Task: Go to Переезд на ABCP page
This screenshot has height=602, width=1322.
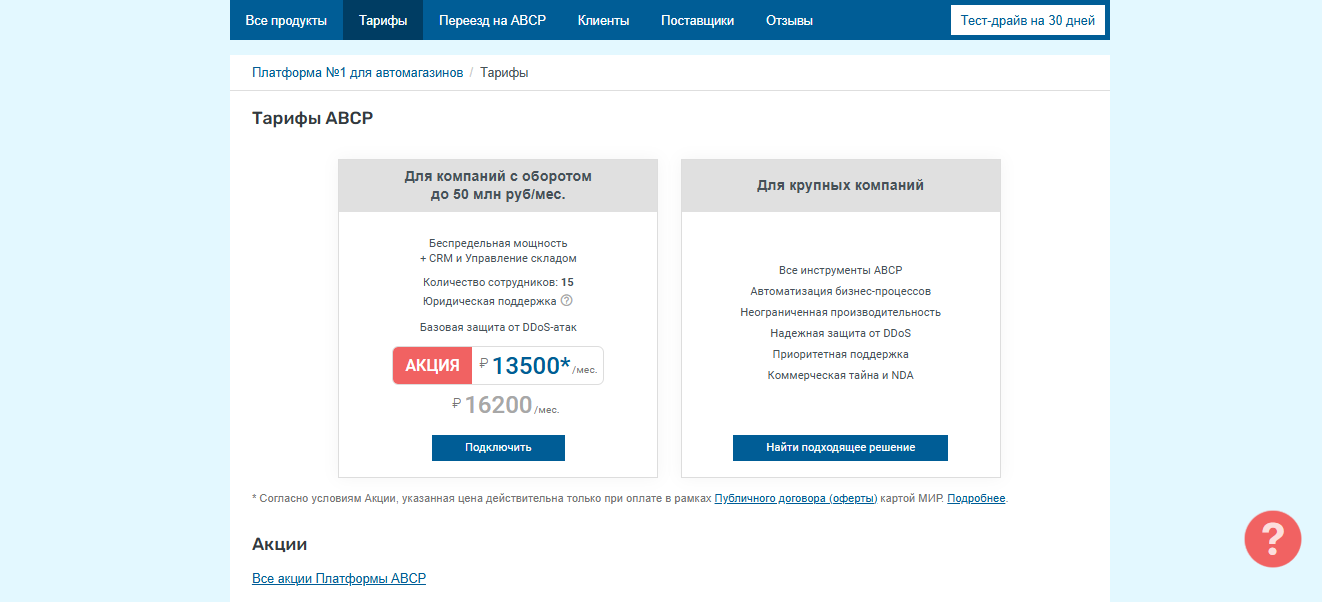Action: [x=492, y=20]
